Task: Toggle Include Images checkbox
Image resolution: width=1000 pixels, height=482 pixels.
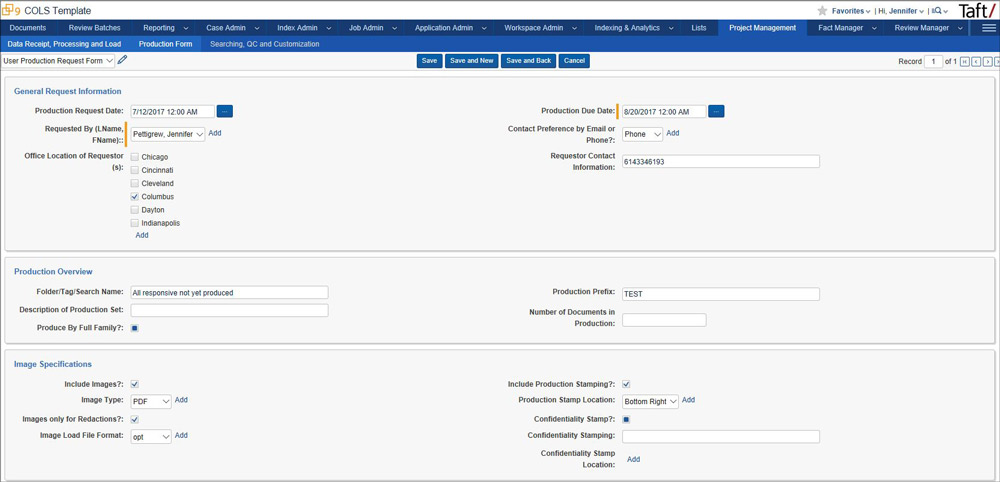Action: [135, 384]
